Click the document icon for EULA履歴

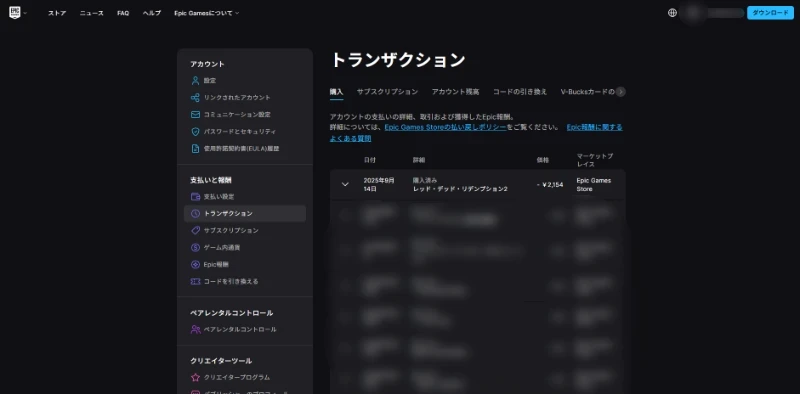(195, 149)
